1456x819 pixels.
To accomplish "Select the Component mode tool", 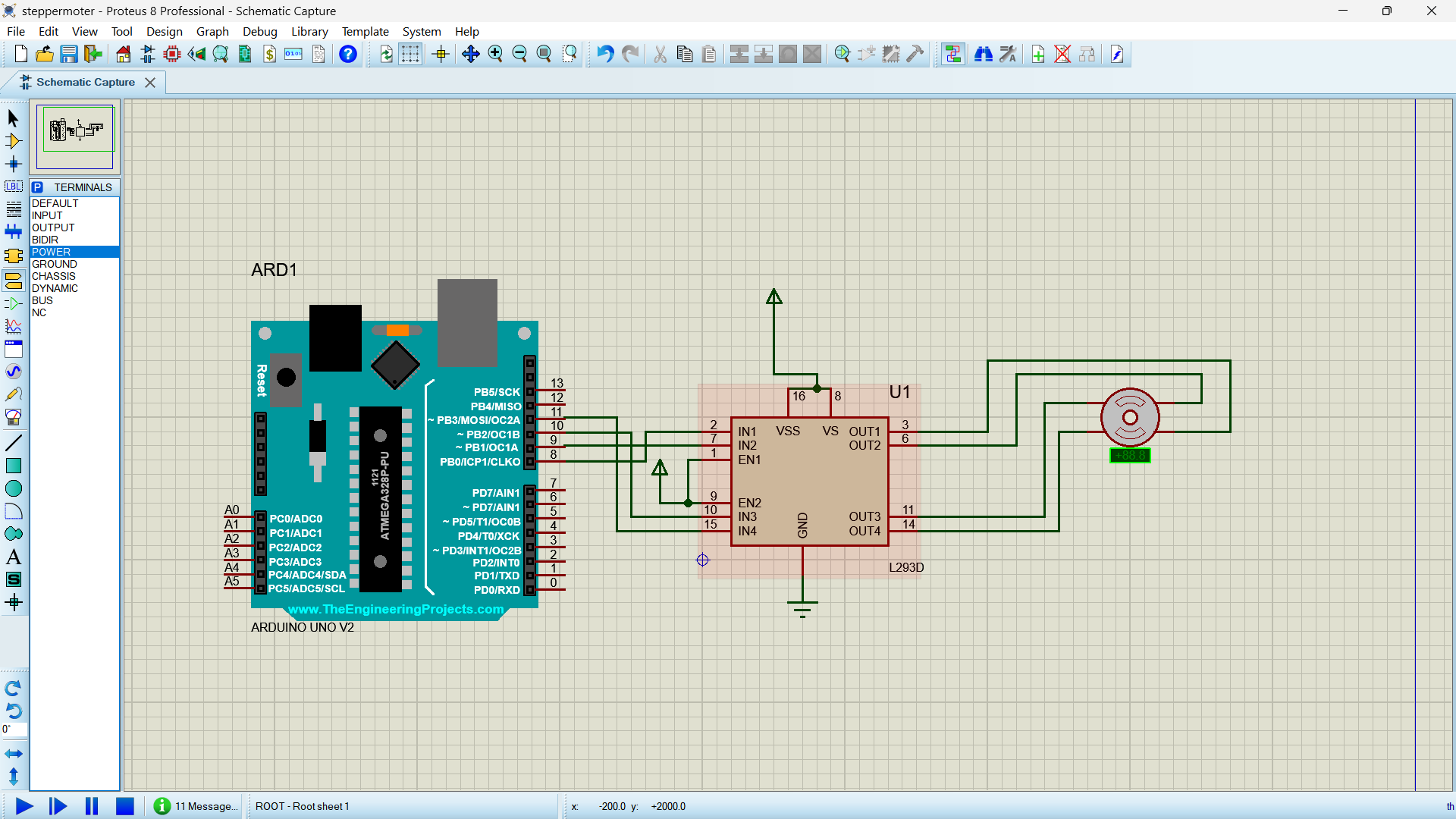I will (13, 141).
